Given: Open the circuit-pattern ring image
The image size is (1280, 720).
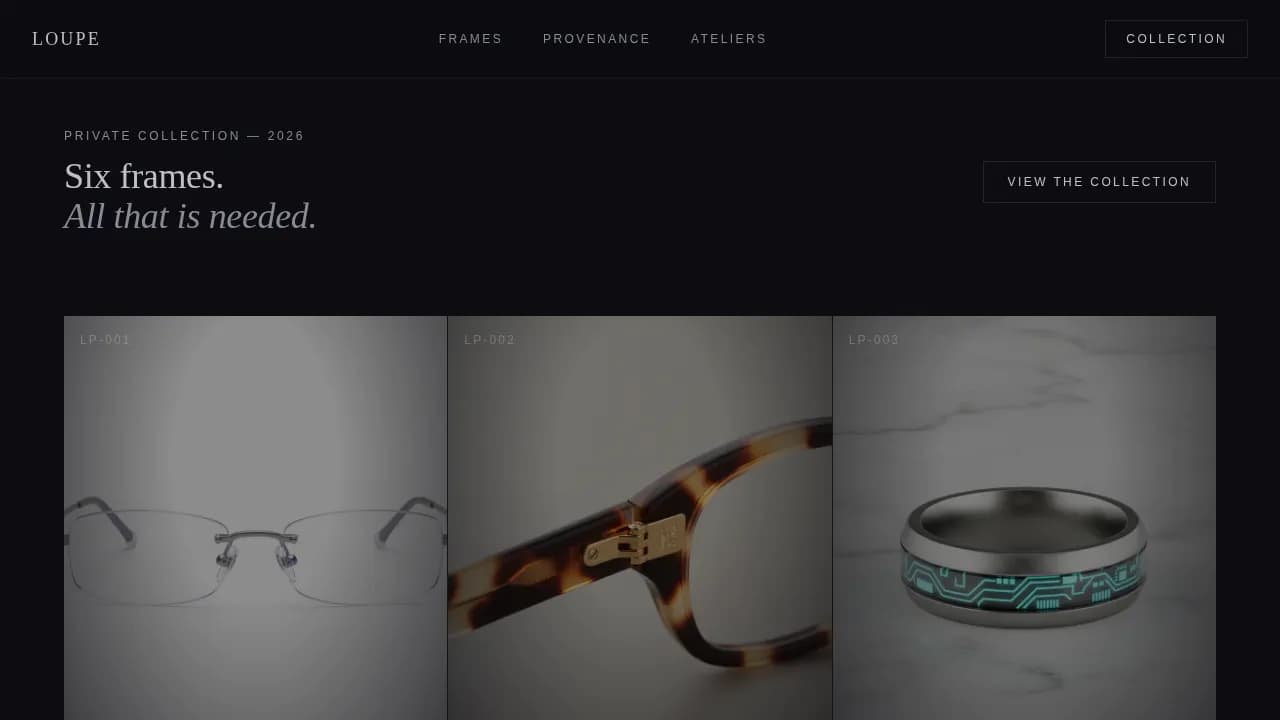Looking at the screenshot, I should point(1024,518).
